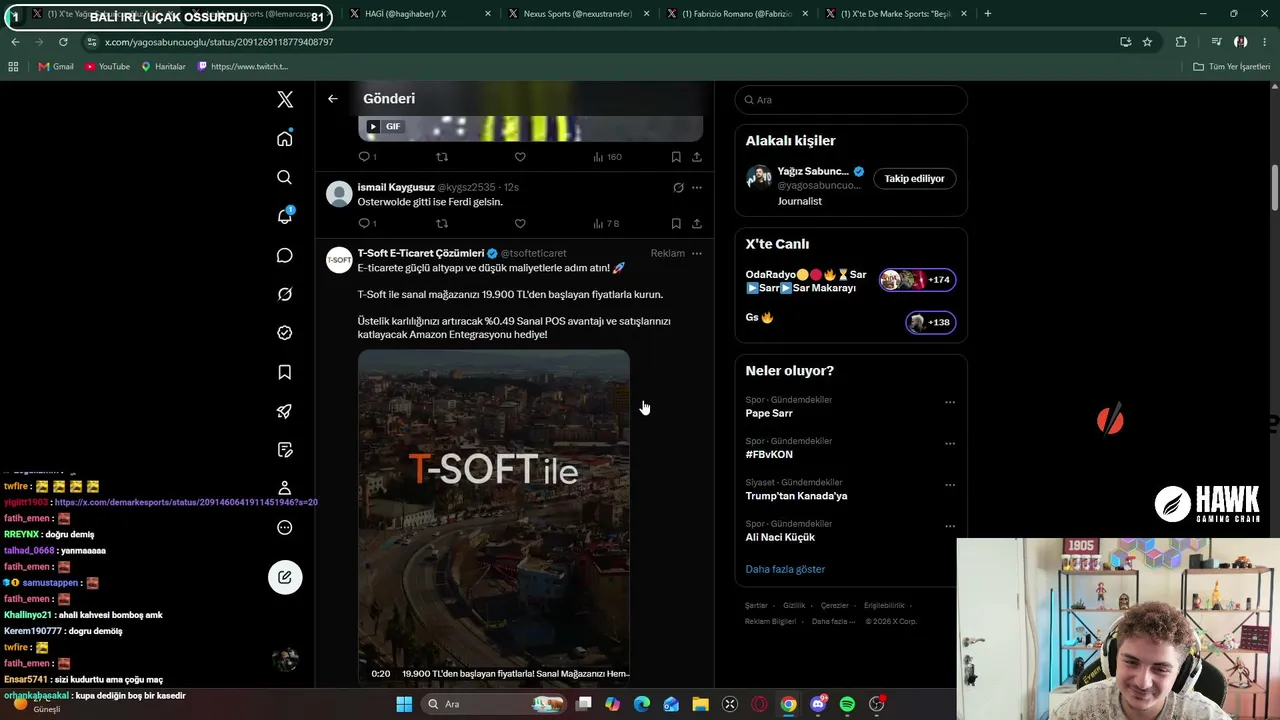Switch to Nexus Sports browser tab
The height and width of the screenshot is (720, 1280).
pos(579,14)
